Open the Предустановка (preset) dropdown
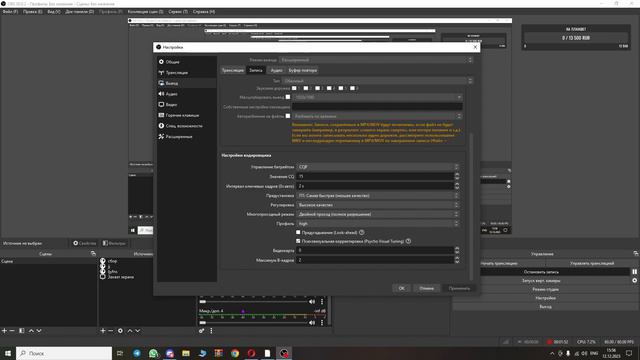 (x=378, y=196)
